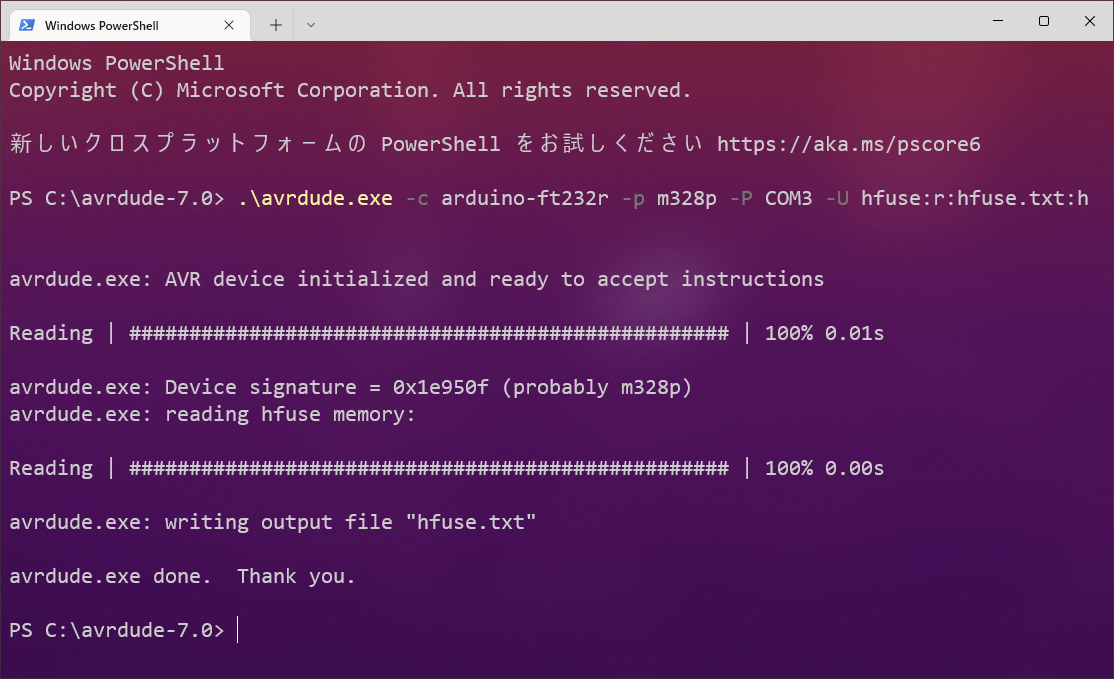Maximize the terminal window
This screenshot has height=679, width=1114.
click(x=1043, y=21)
